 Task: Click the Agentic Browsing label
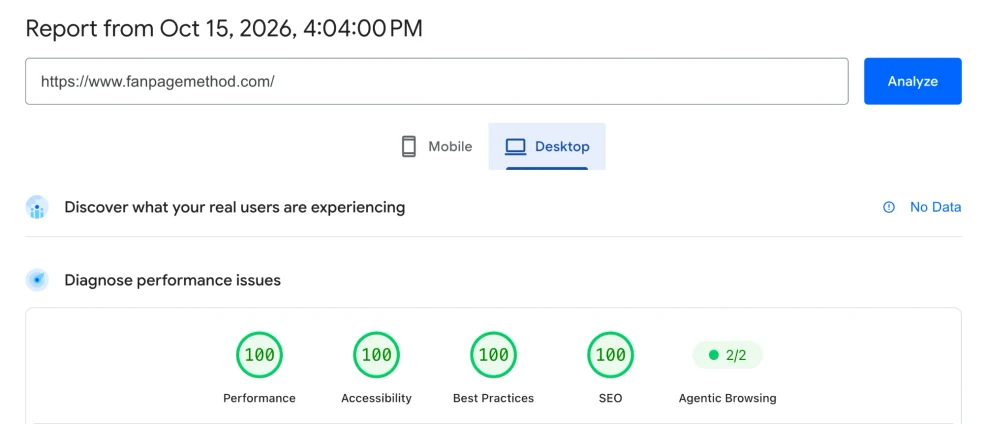[x=727, y=398]
